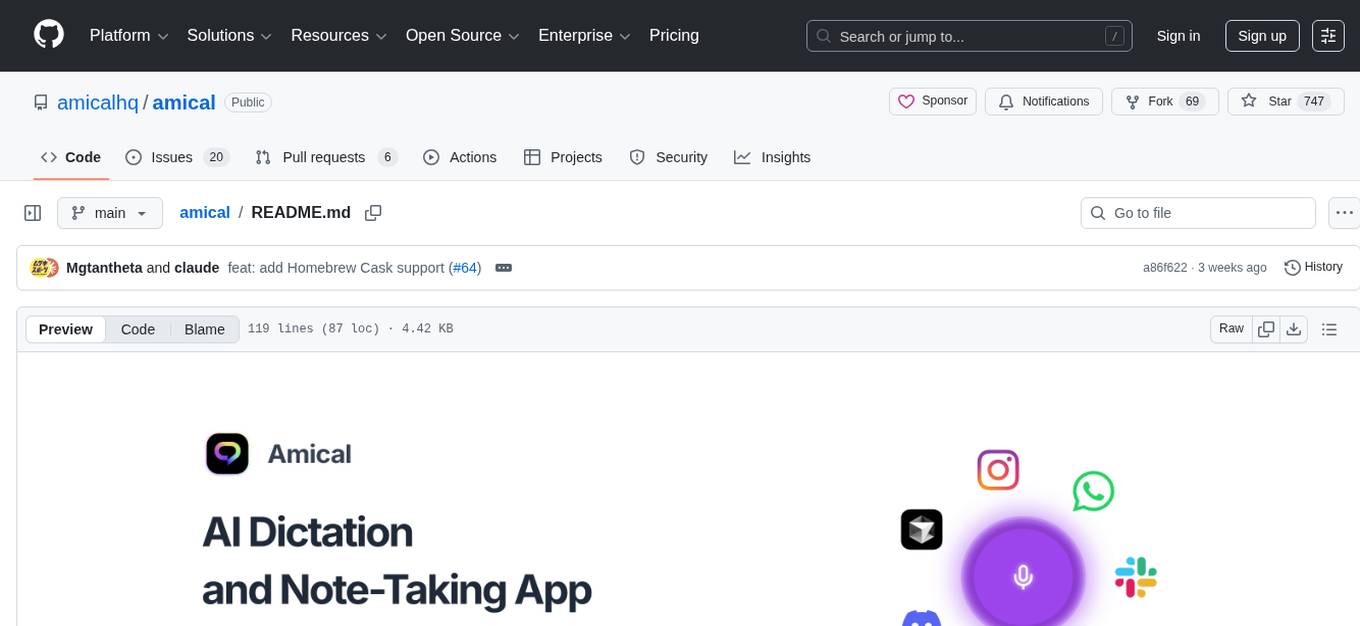The image size is (1360, 626).
Task: Click the GitHub logo icon
Action: 49,35
